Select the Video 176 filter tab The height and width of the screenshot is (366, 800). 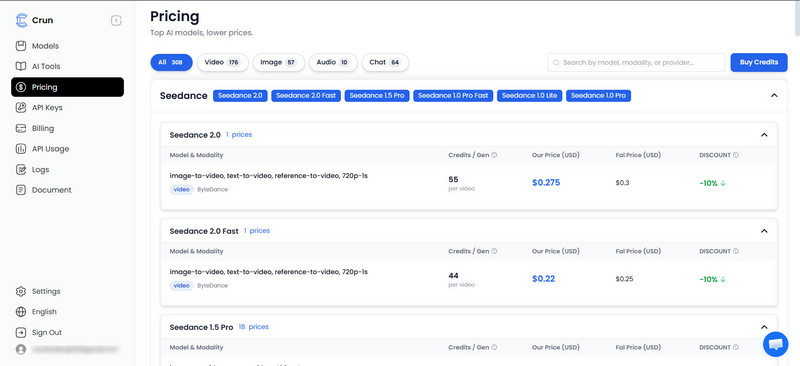[x=222, y=62]
